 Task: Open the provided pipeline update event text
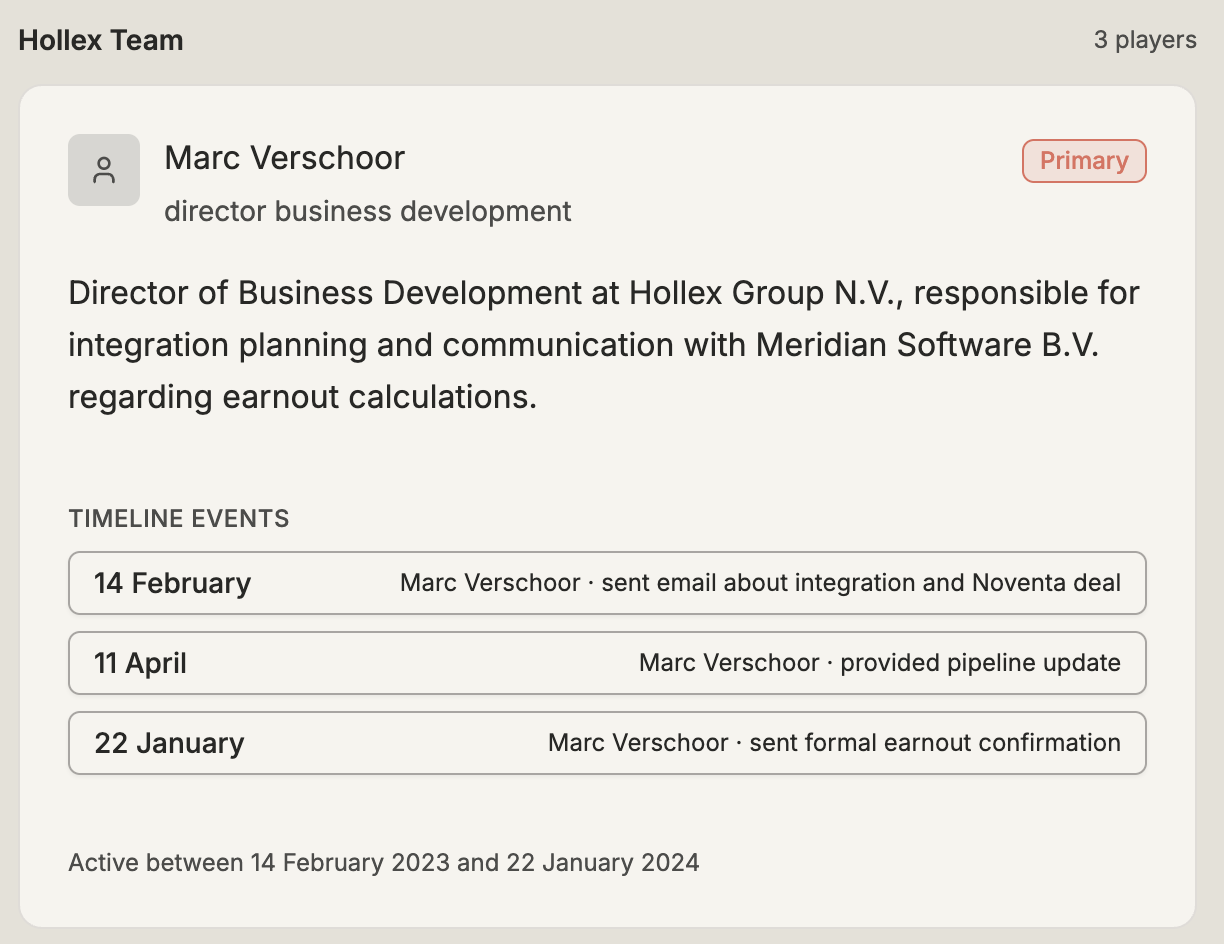880,663
